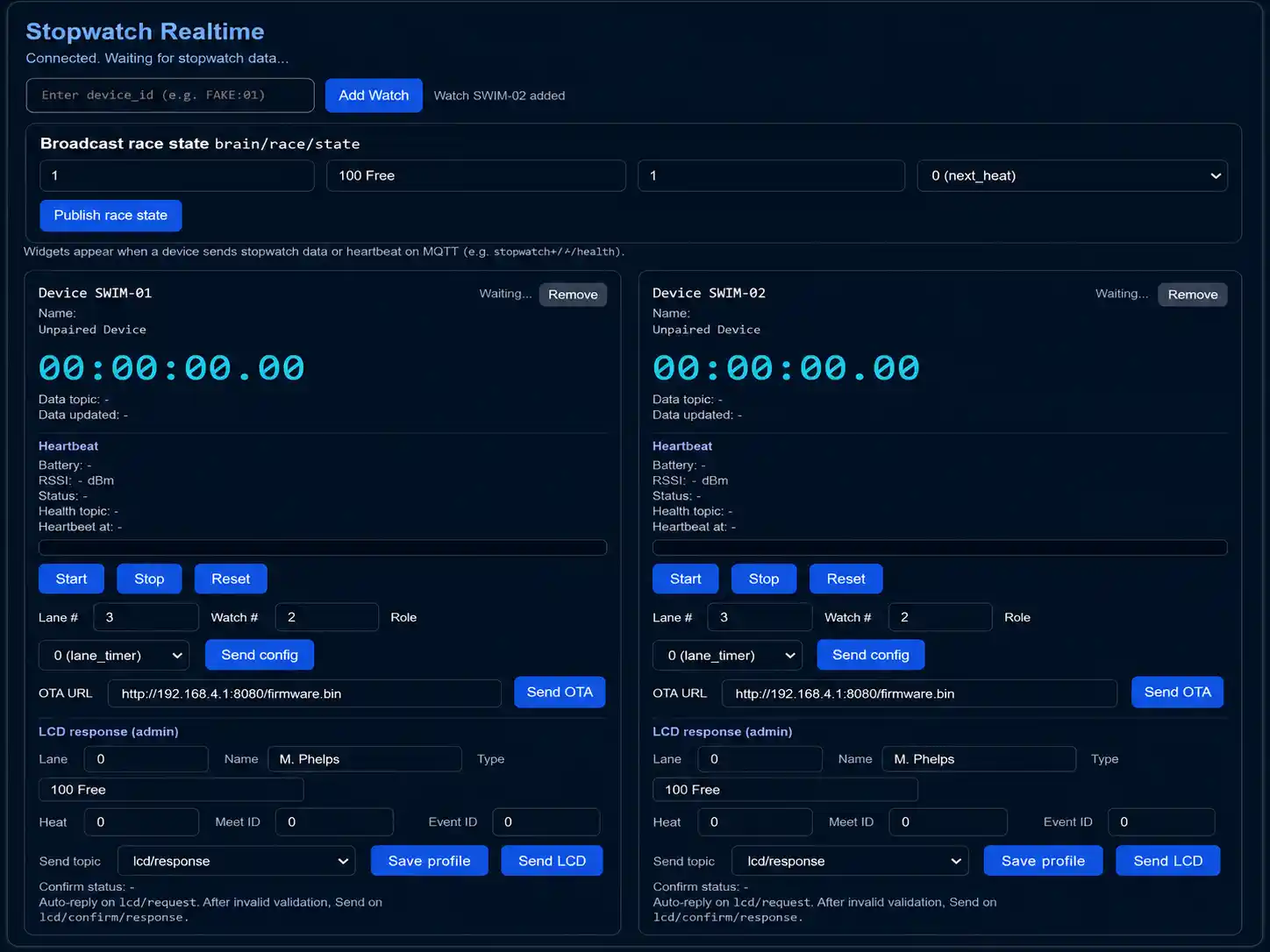Click SWIM-01 OTA URL field
The image size is (1270, 952).
tap(304, 693)
